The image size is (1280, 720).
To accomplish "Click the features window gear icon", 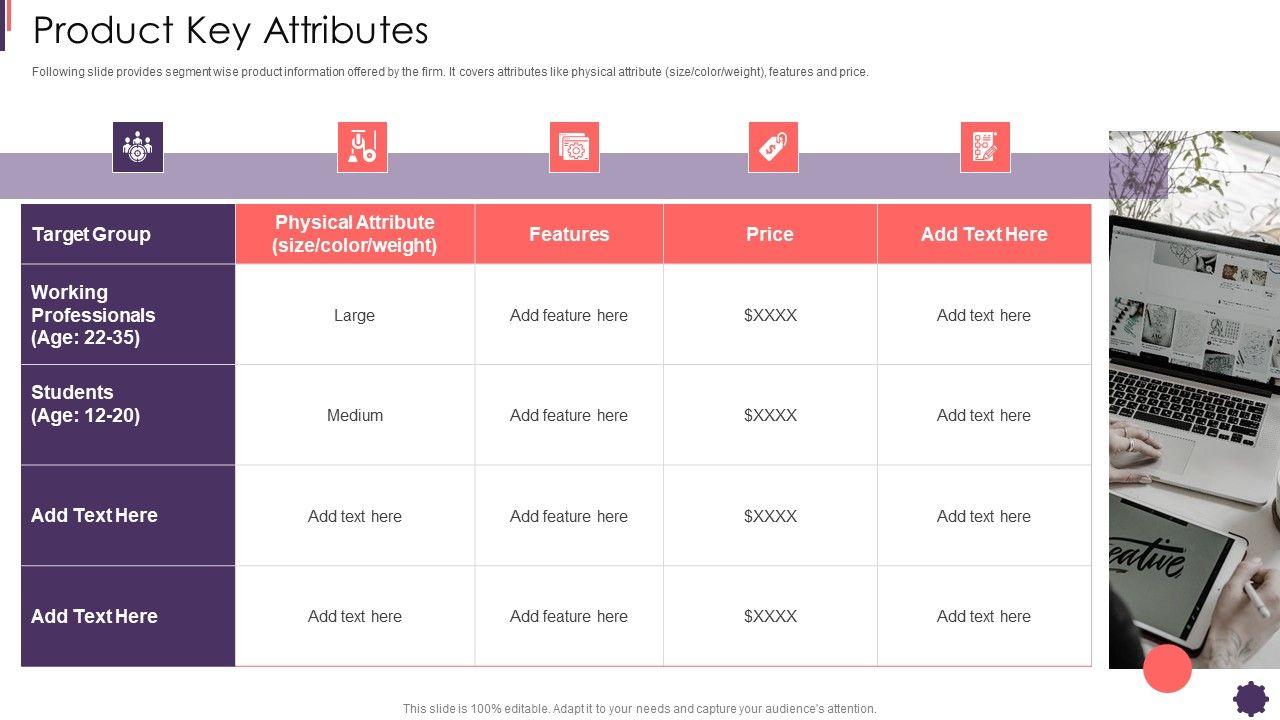I will click(x=574, y=147).
